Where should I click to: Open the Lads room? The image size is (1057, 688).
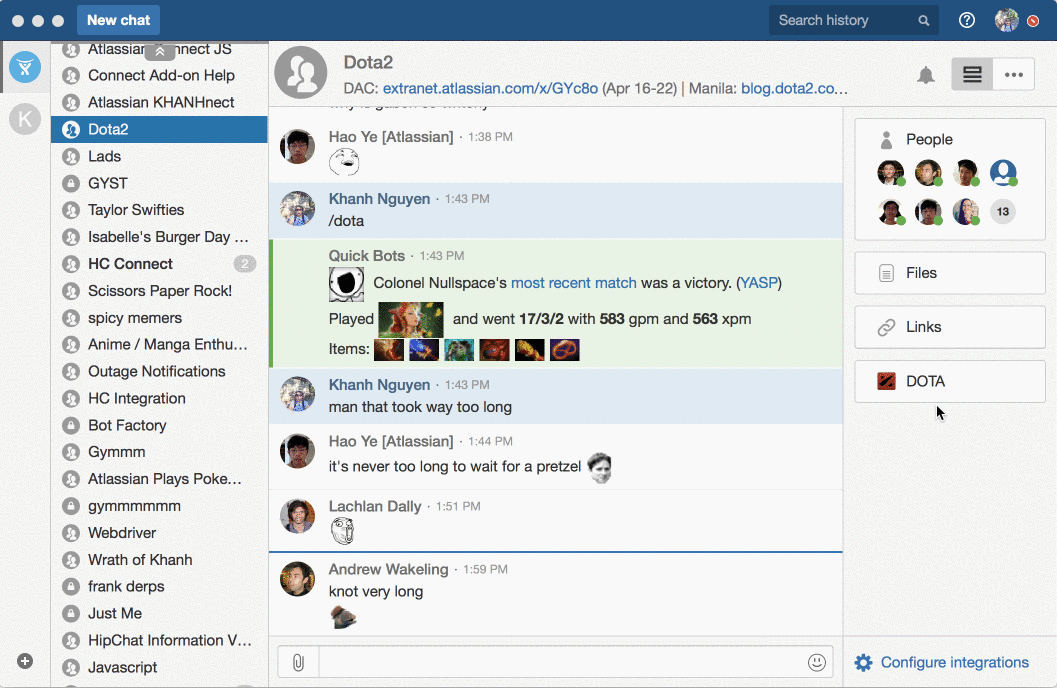click(160, 156)
